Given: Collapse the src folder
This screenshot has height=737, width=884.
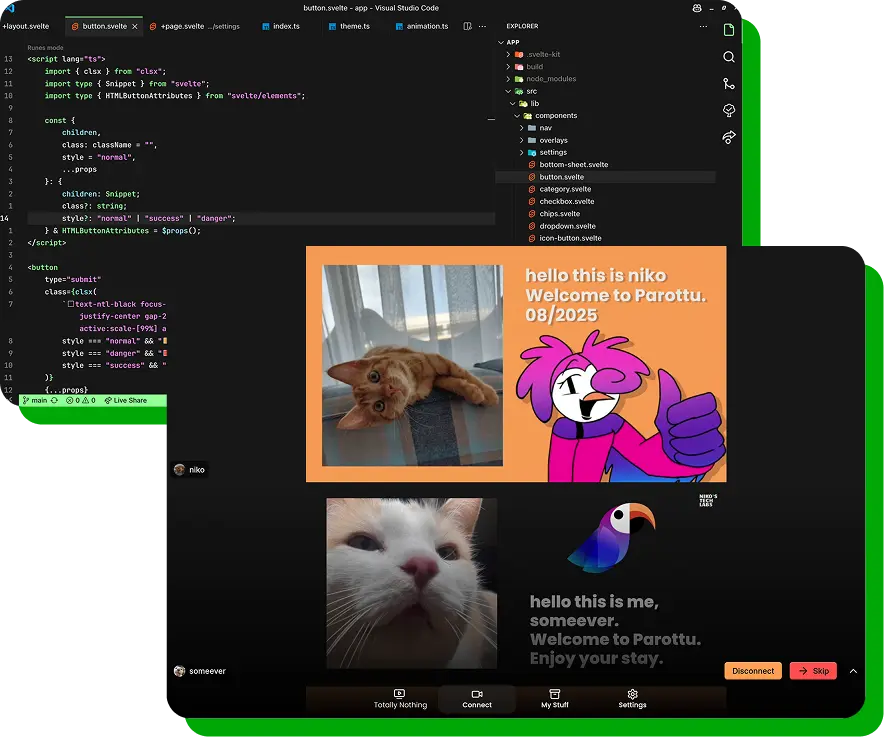Looking at the screenshot, I should (521, 91).
